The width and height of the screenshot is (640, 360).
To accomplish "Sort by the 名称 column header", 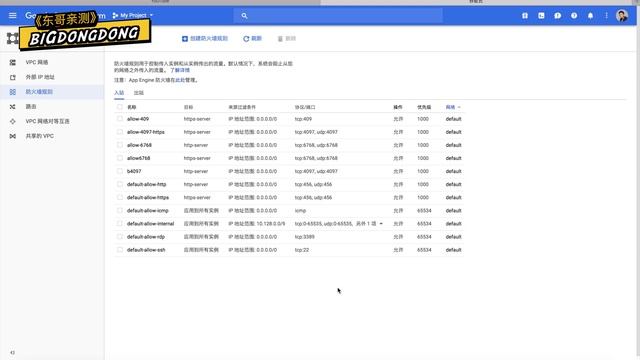I will point(131,107).
